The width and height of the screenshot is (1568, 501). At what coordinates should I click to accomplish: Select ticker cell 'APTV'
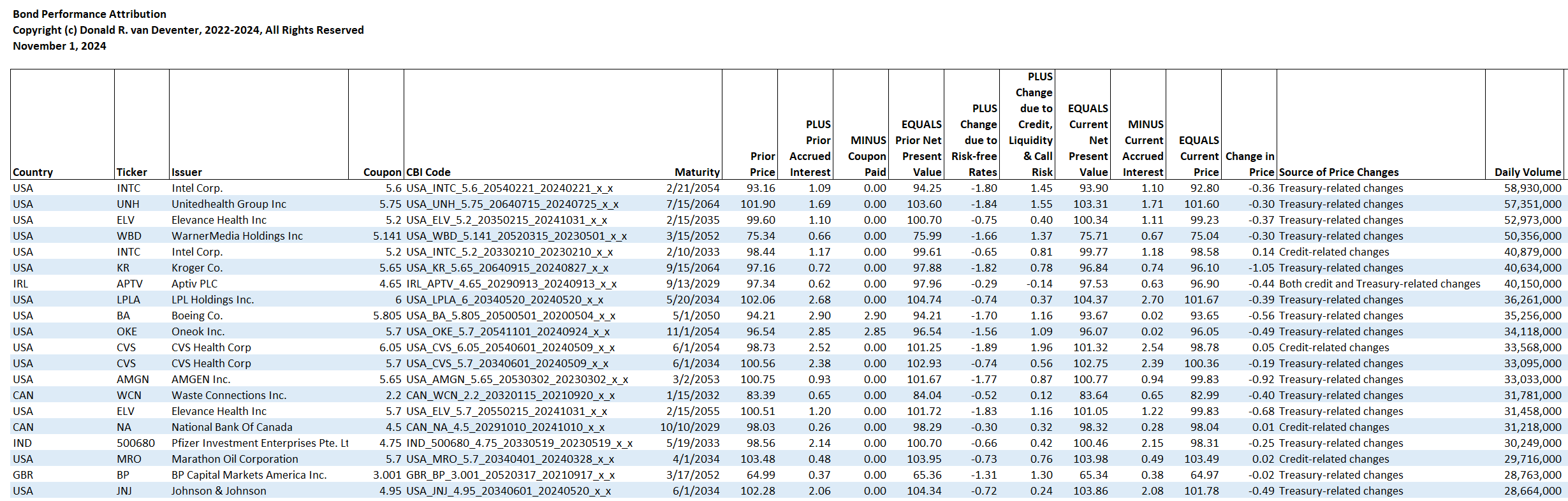[x=129, y=284]
